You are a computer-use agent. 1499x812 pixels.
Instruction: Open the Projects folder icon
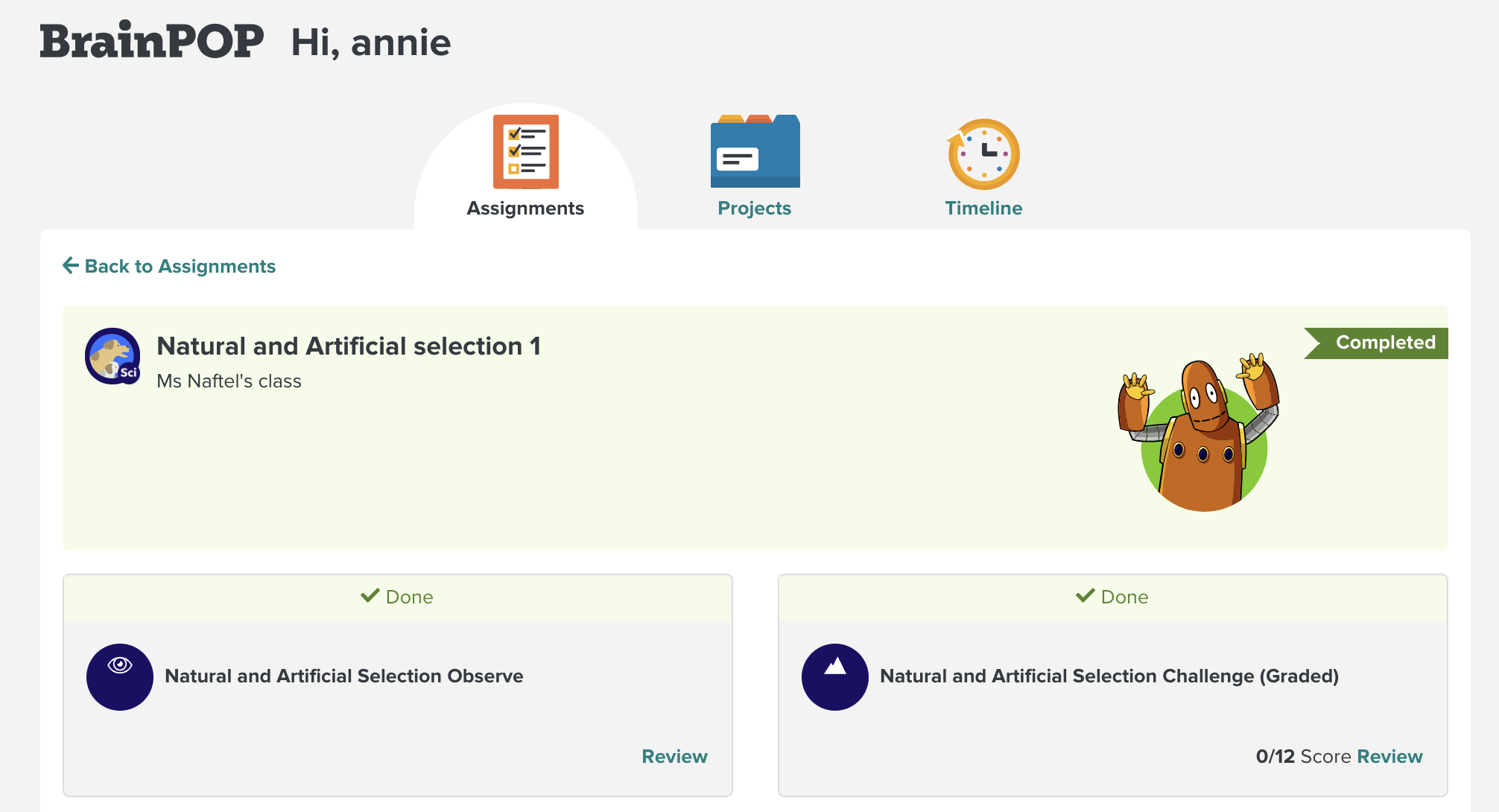pos(755,151)
